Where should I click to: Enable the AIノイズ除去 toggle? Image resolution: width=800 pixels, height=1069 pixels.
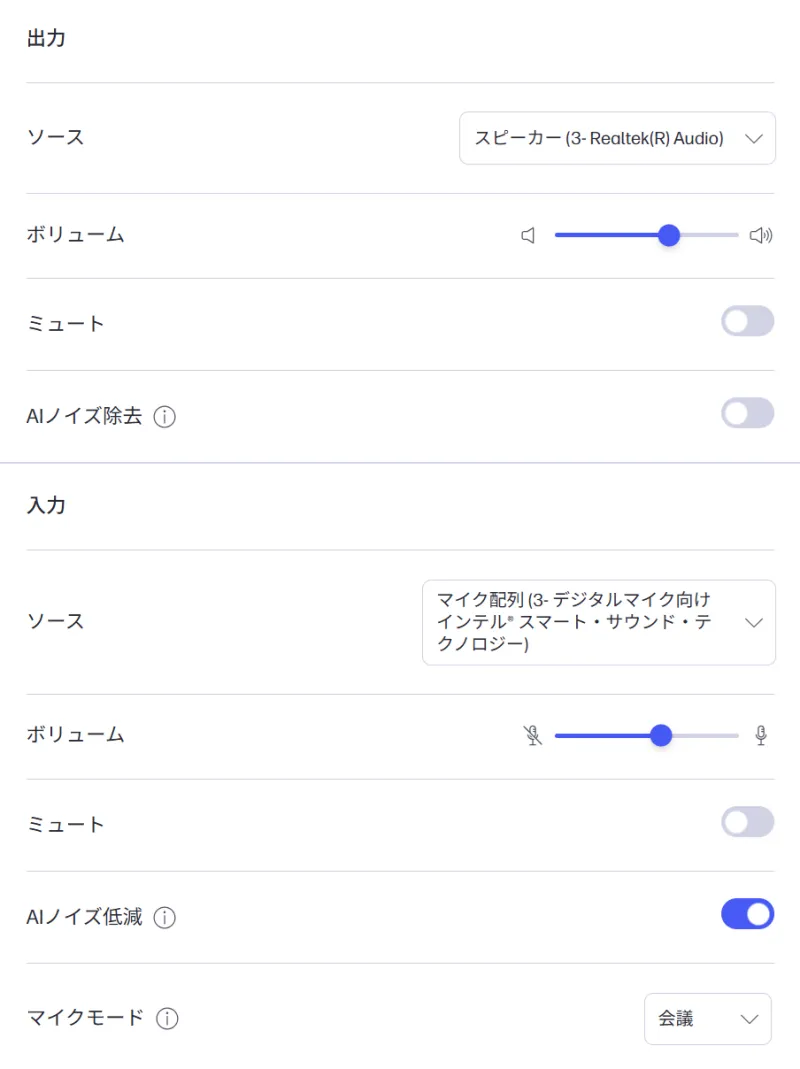pyautogui.click(x=747, y=413)
